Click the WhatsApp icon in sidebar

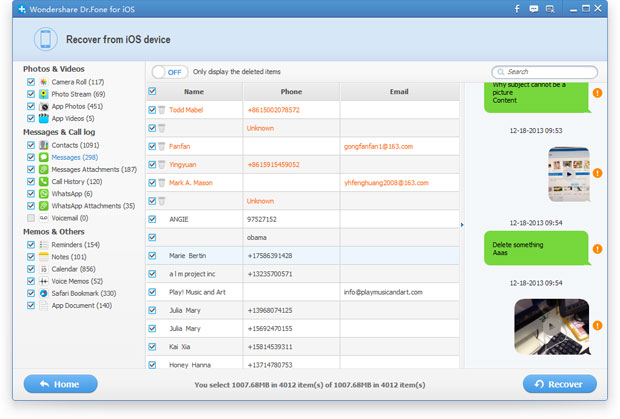coord(43,194)
